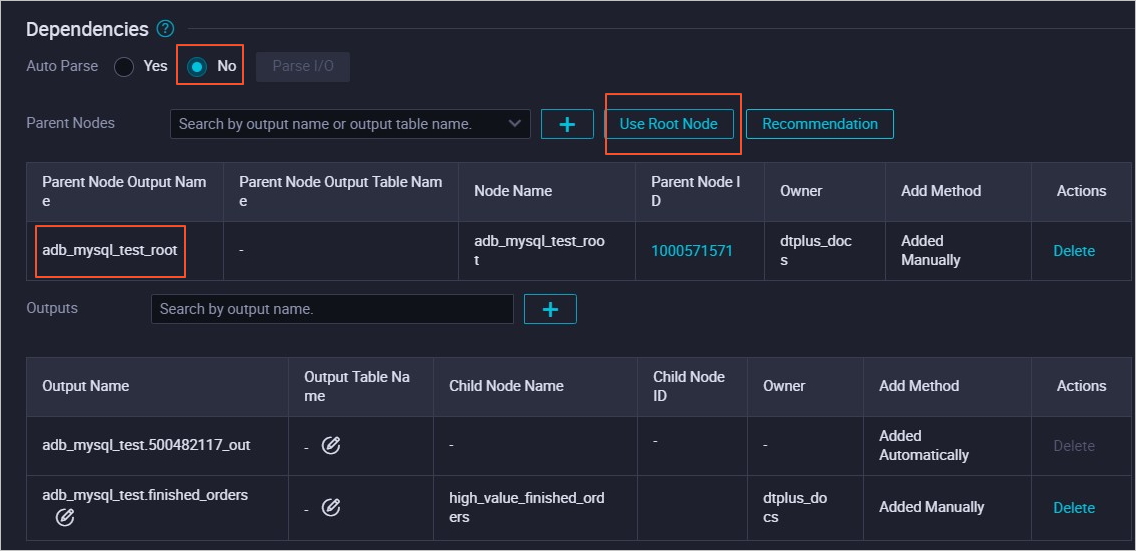Click the adb_mysql_test.finished_orders output name

point(145,495)
